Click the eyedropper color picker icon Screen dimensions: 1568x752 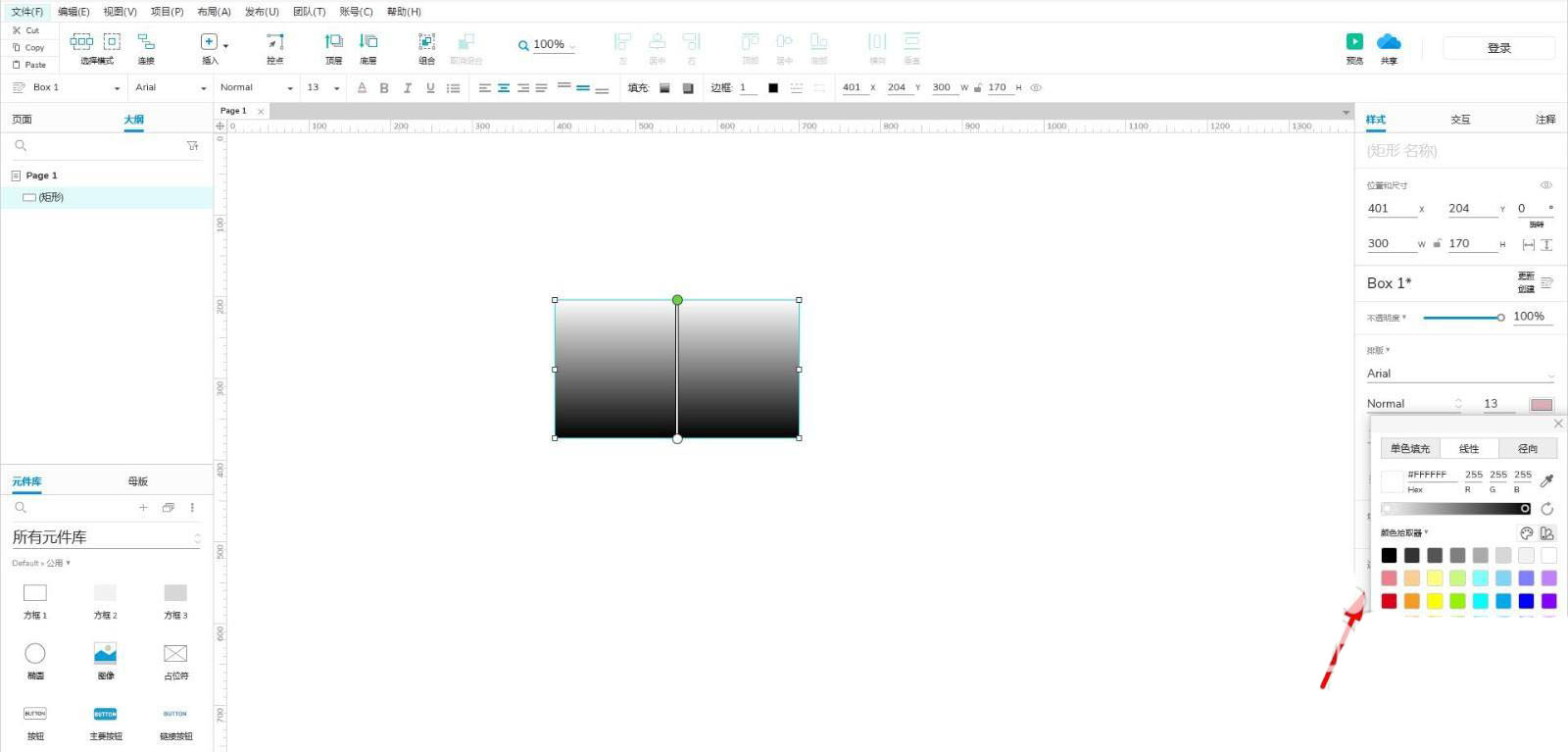[1546, 480]
